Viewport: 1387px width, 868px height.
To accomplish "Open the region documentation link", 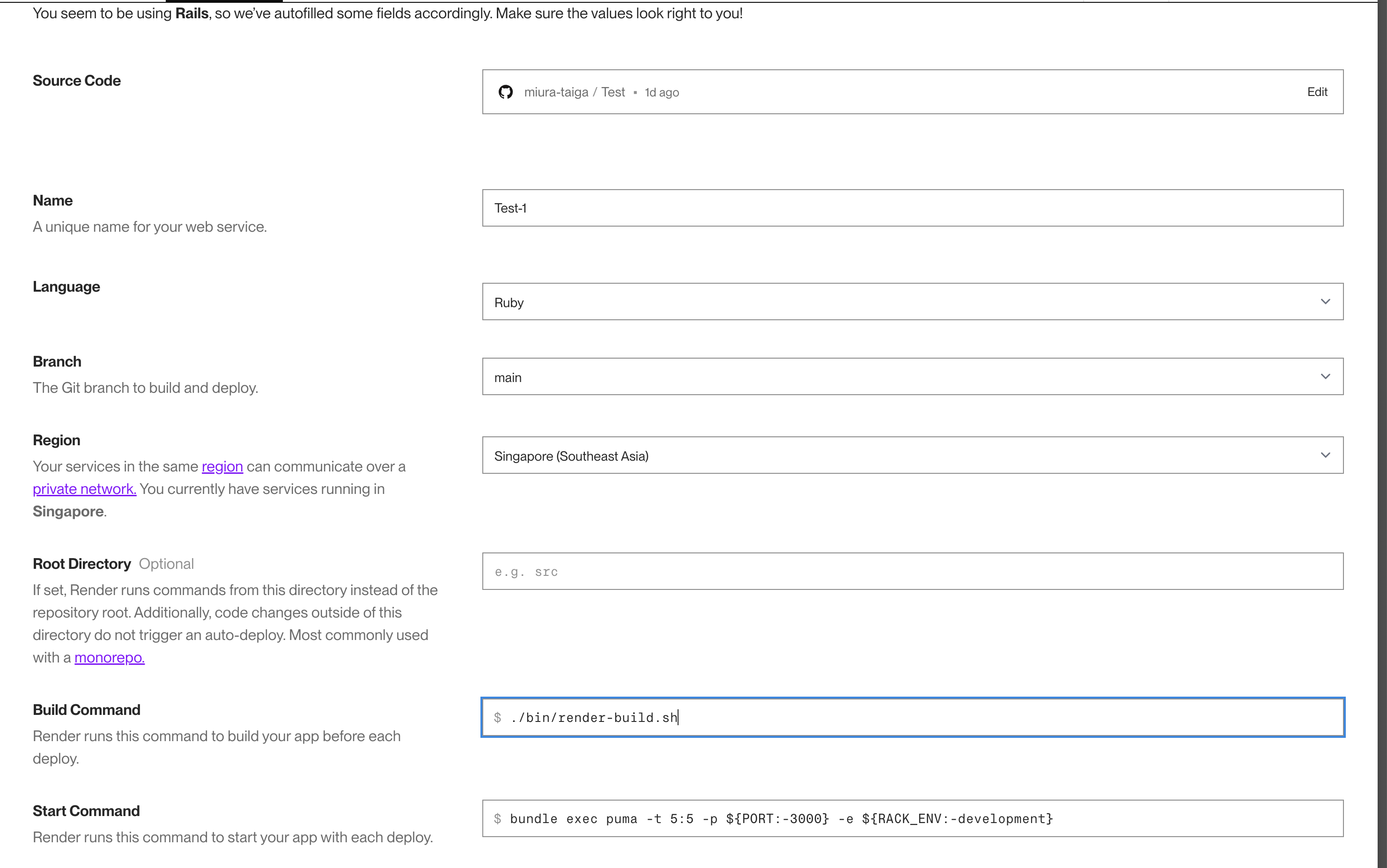I will [x=222, y=467].
